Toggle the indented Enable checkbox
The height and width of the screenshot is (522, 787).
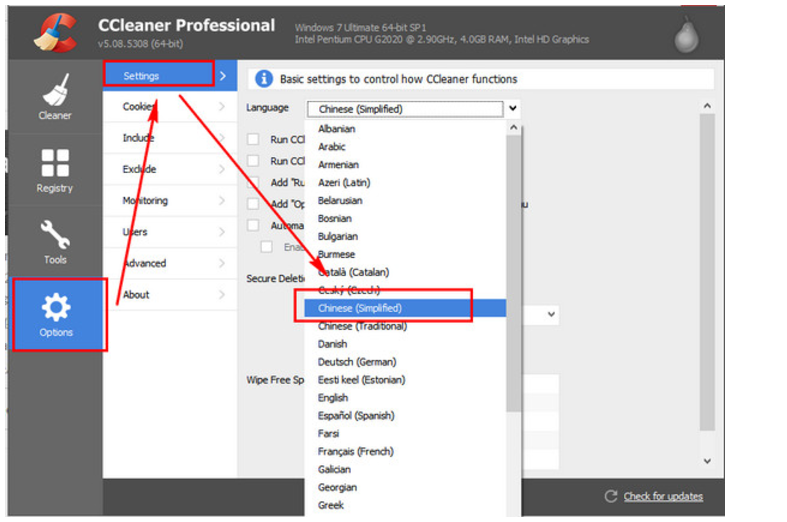click(267, 247)
